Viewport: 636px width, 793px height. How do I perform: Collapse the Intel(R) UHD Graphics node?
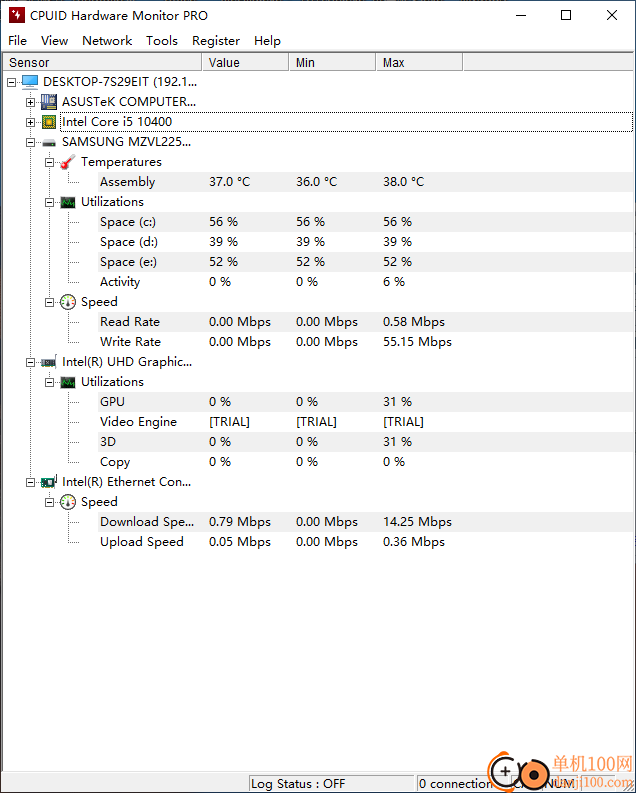31,362
